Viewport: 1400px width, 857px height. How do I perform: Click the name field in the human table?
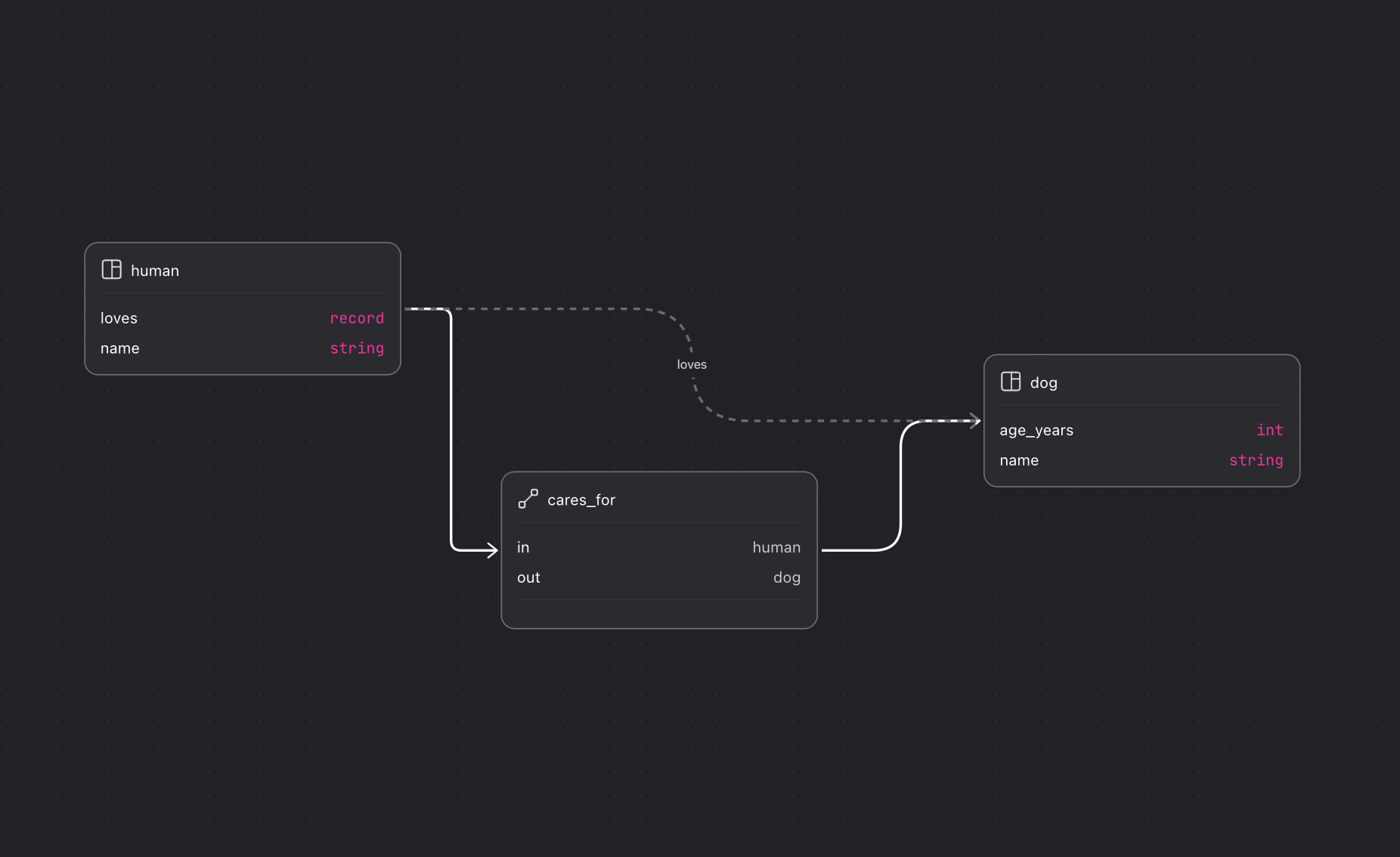point(119,348)
